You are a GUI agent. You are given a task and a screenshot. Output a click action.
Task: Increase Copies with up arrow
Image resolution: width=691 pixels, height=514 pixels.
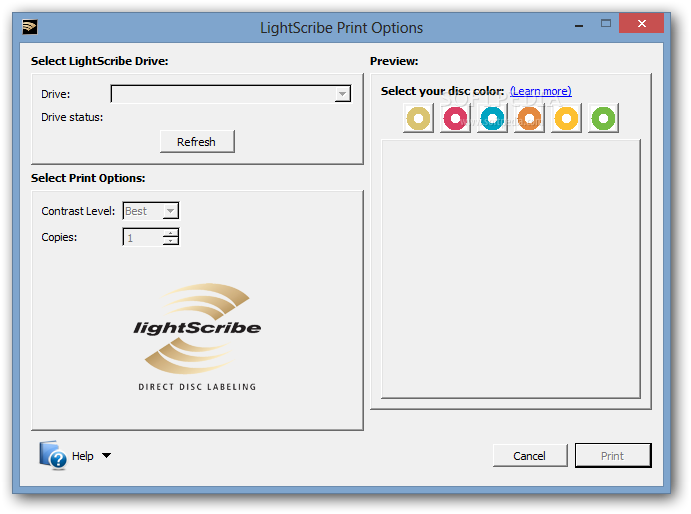tap(171, 233)
